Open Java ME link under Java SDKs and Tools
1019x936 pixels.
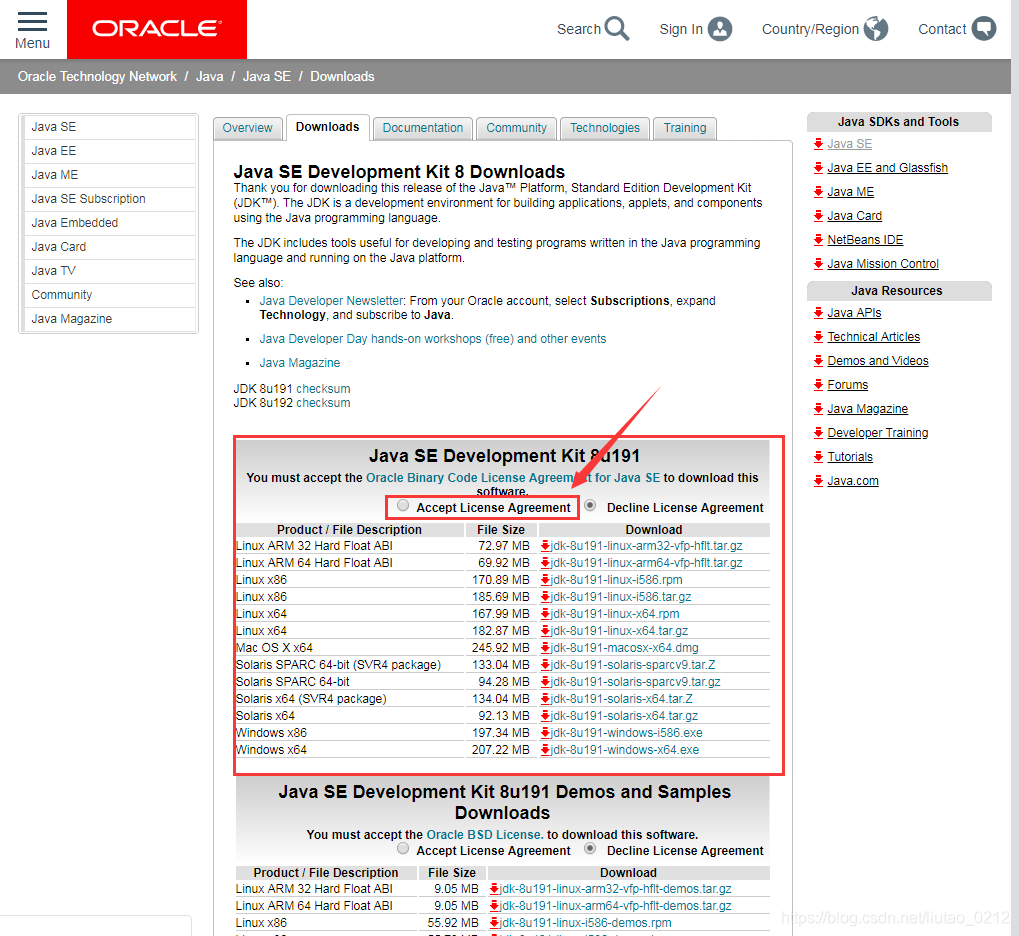pos(851,192)
